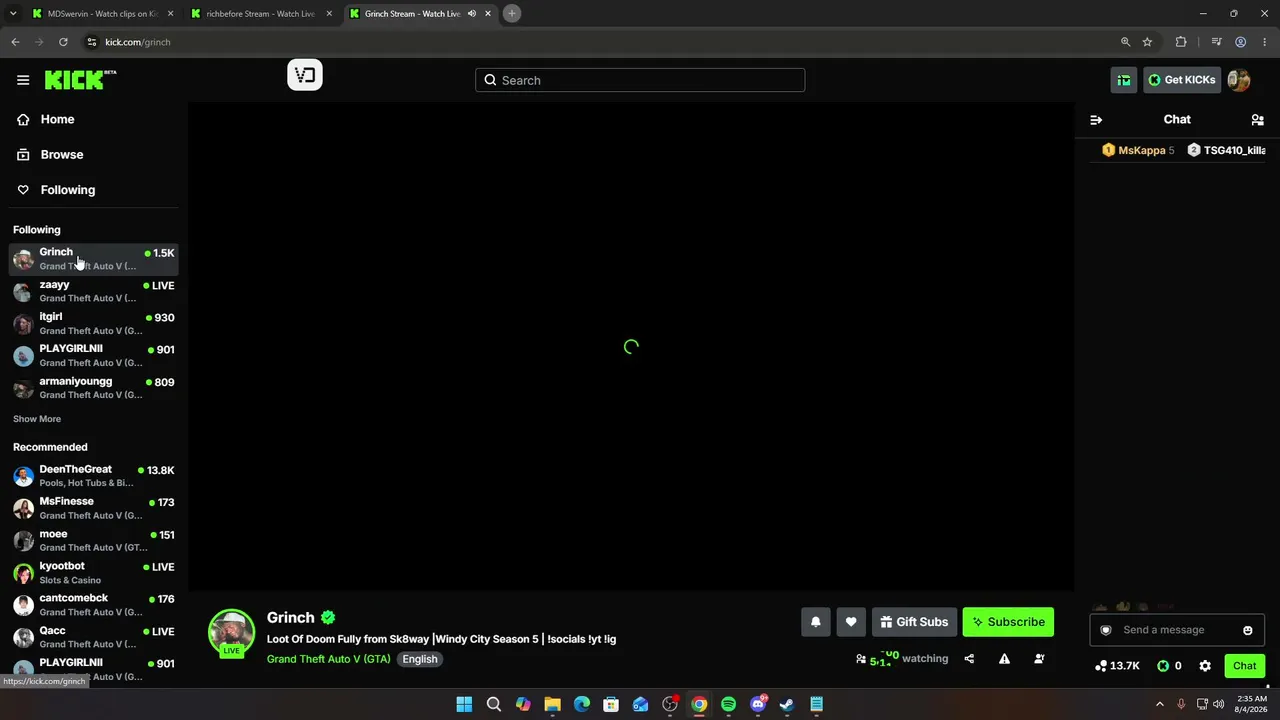Switch to the richbefore Stream tab
The image size is (1280, 720).
coord(262,14)
